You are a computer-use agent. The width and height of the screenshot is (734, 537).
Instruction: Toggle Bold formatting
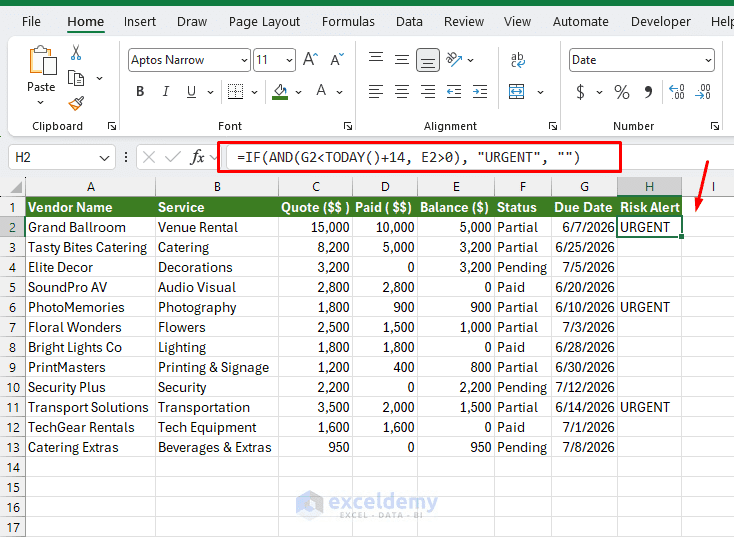click(x=140, y=92)
